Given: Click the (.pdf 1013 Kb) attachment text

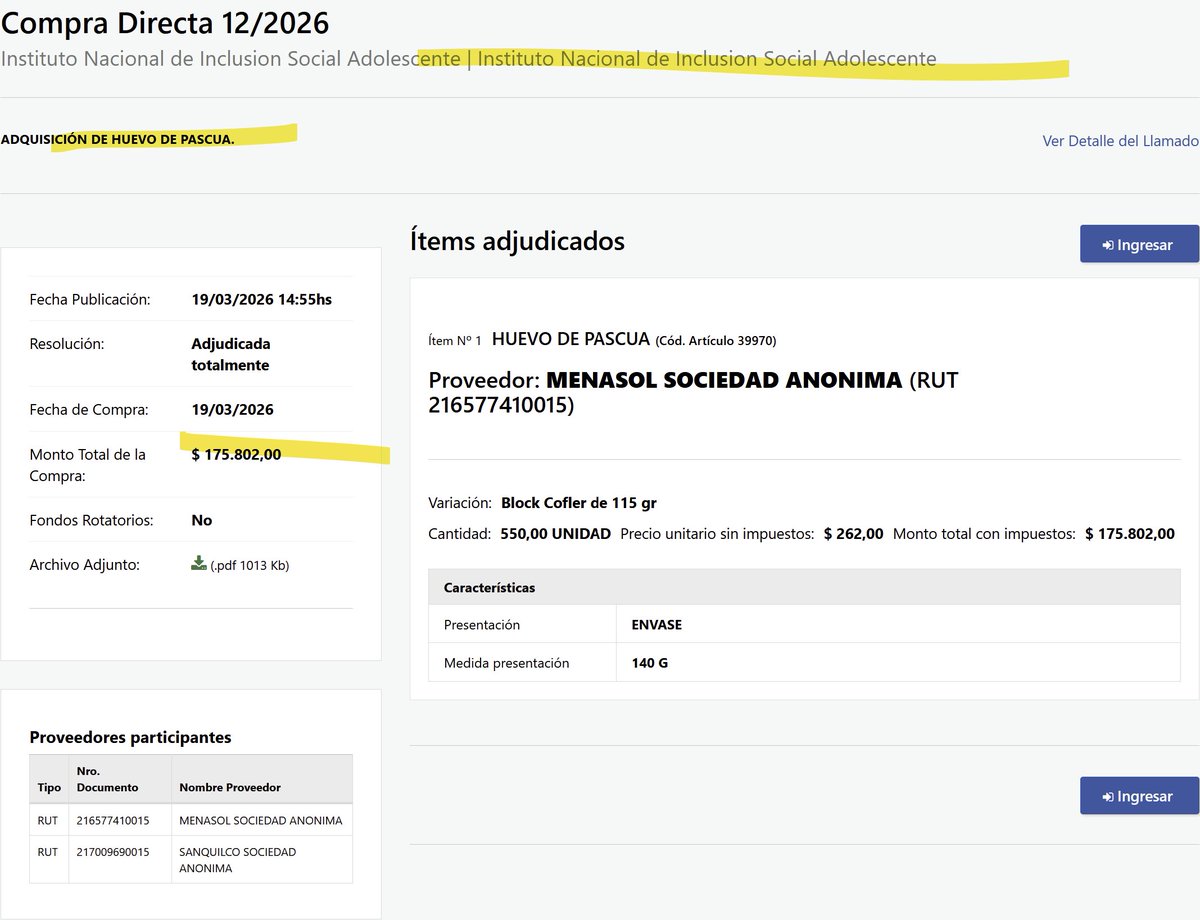Looking at the screenshot, I should [x=249, y=565].
